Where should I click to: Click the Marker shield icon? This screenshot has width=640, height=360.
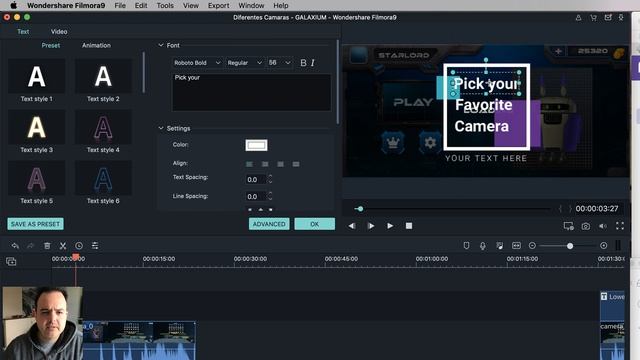click(x=466, y=245)
